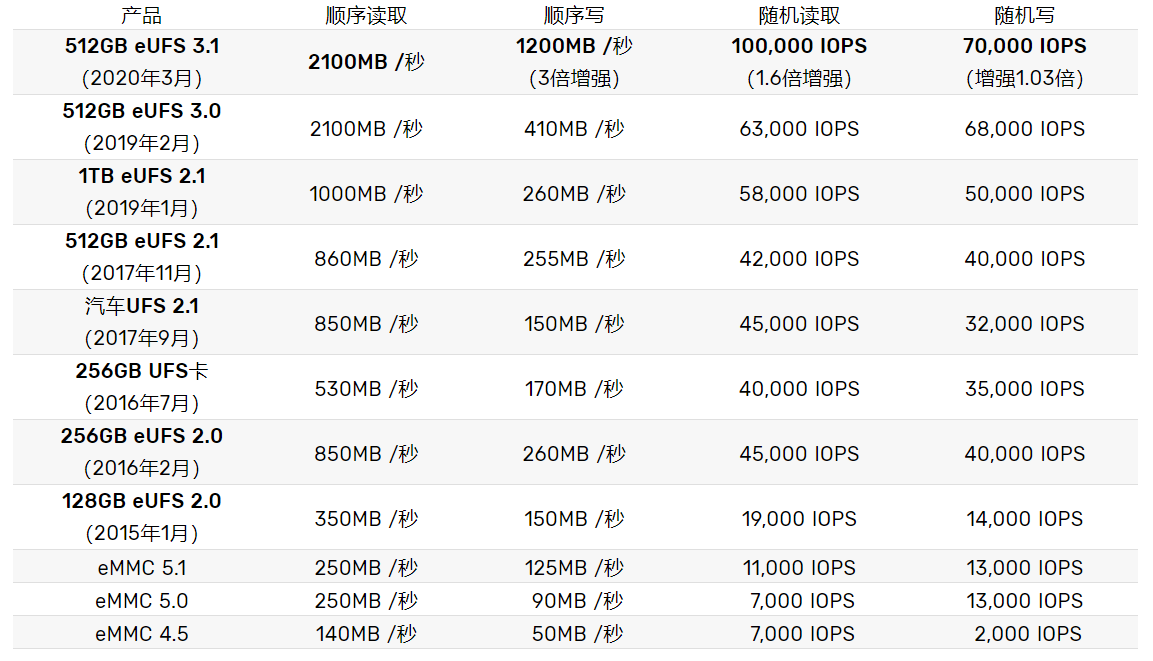
Task: Click the 随机读取 column header
Action: (799, 15)
